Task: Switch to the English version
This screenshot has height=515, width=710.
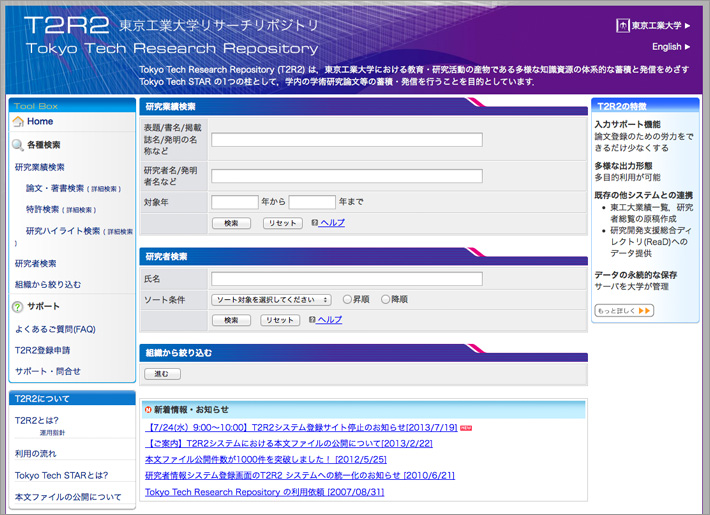Action: (x=667, y=47)
